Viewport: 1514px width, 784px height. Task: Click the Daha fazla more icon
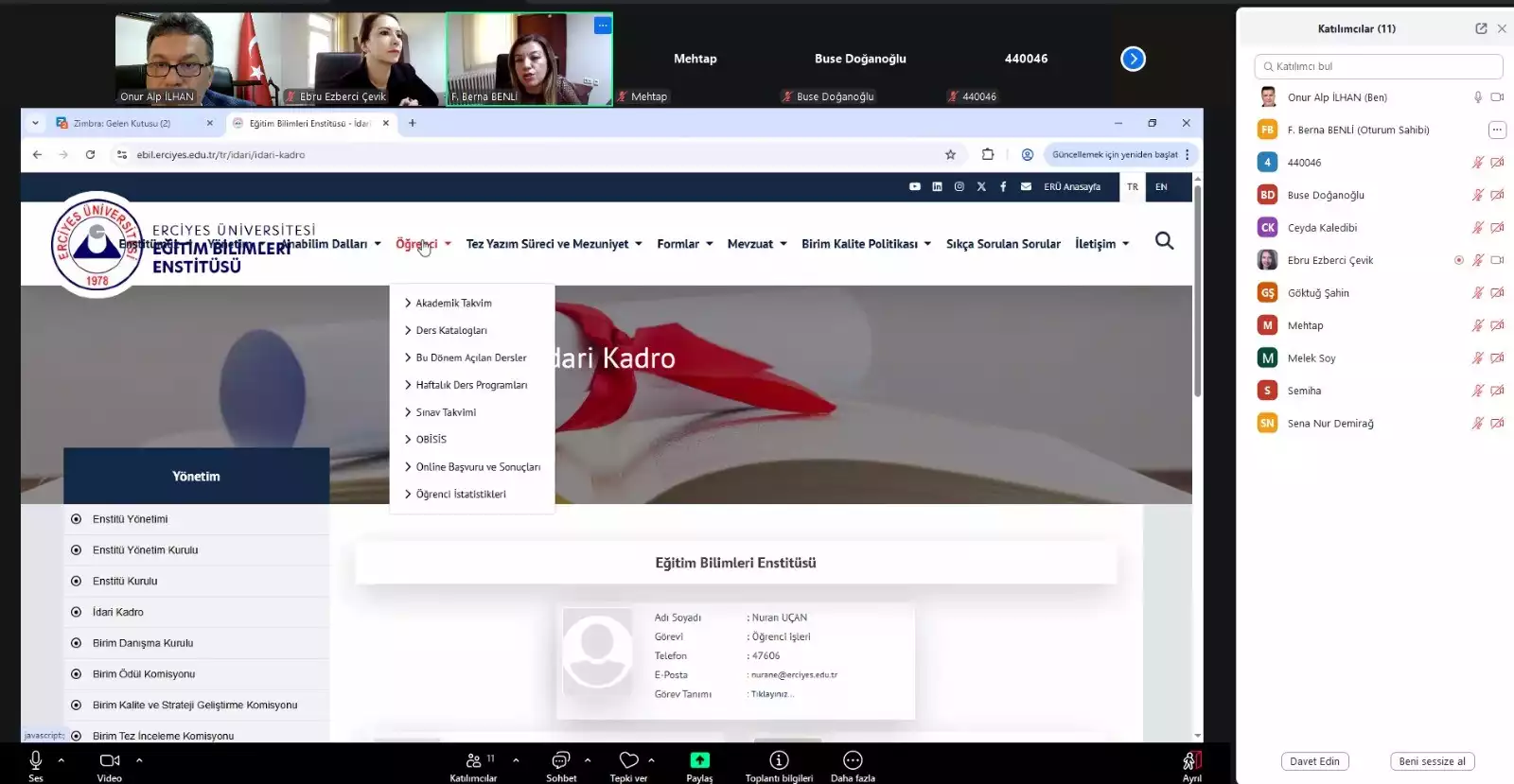853,760
